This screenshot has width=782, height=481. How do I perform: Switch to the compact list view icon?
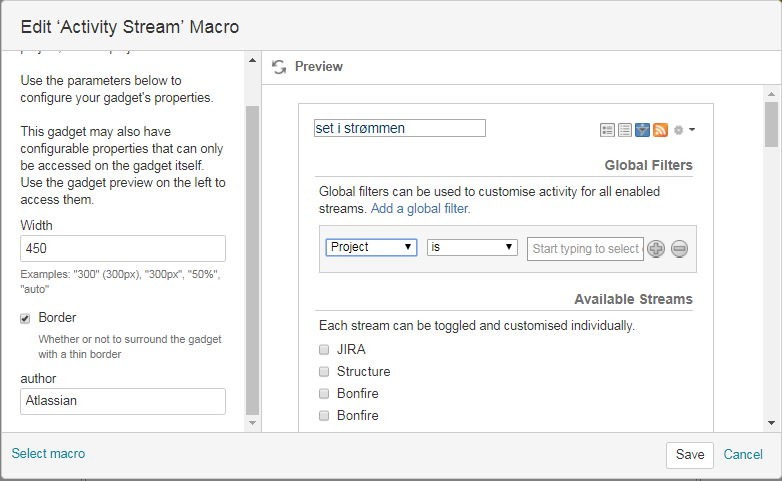coord(625,130)
